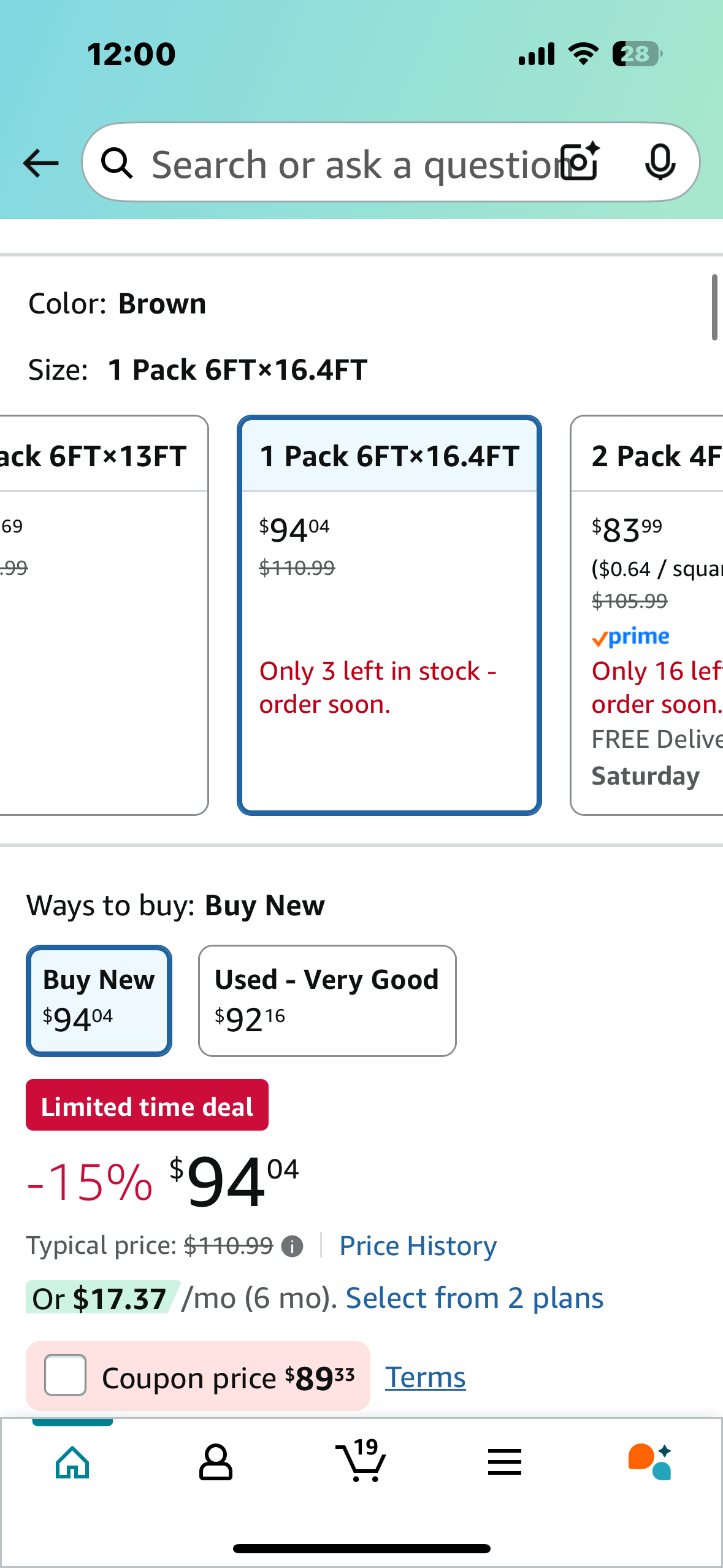Viewport: 723px width, 1568px height.
Task: Tap the back arrow icon
Action: point(40,164)
